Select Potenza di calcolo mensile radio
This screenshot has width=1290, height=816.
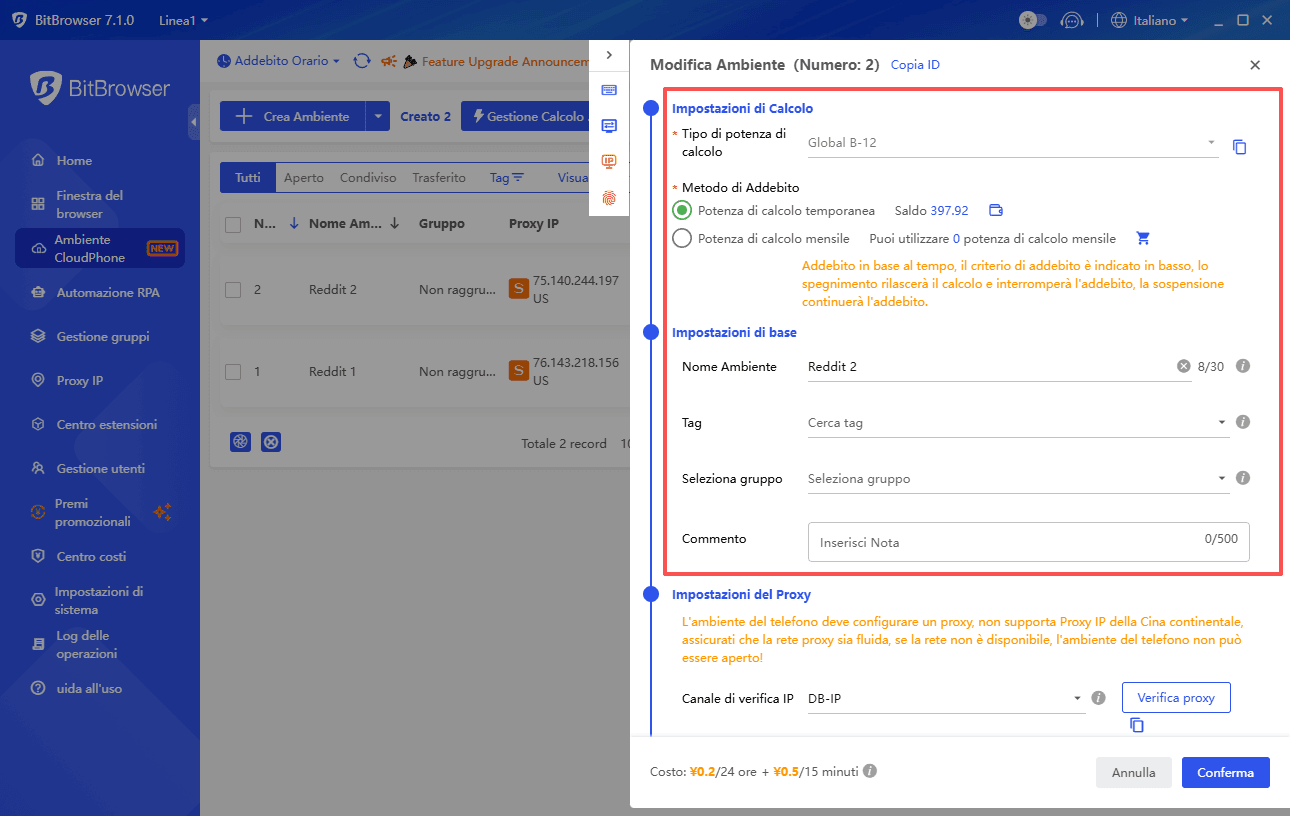682,239
